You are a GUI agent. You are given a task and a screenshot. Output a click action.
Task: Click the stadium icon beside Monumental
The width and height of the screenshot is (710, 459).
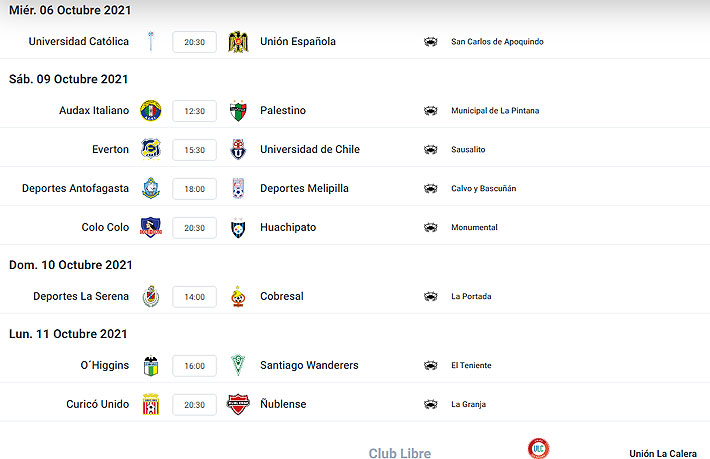(431, 228)
